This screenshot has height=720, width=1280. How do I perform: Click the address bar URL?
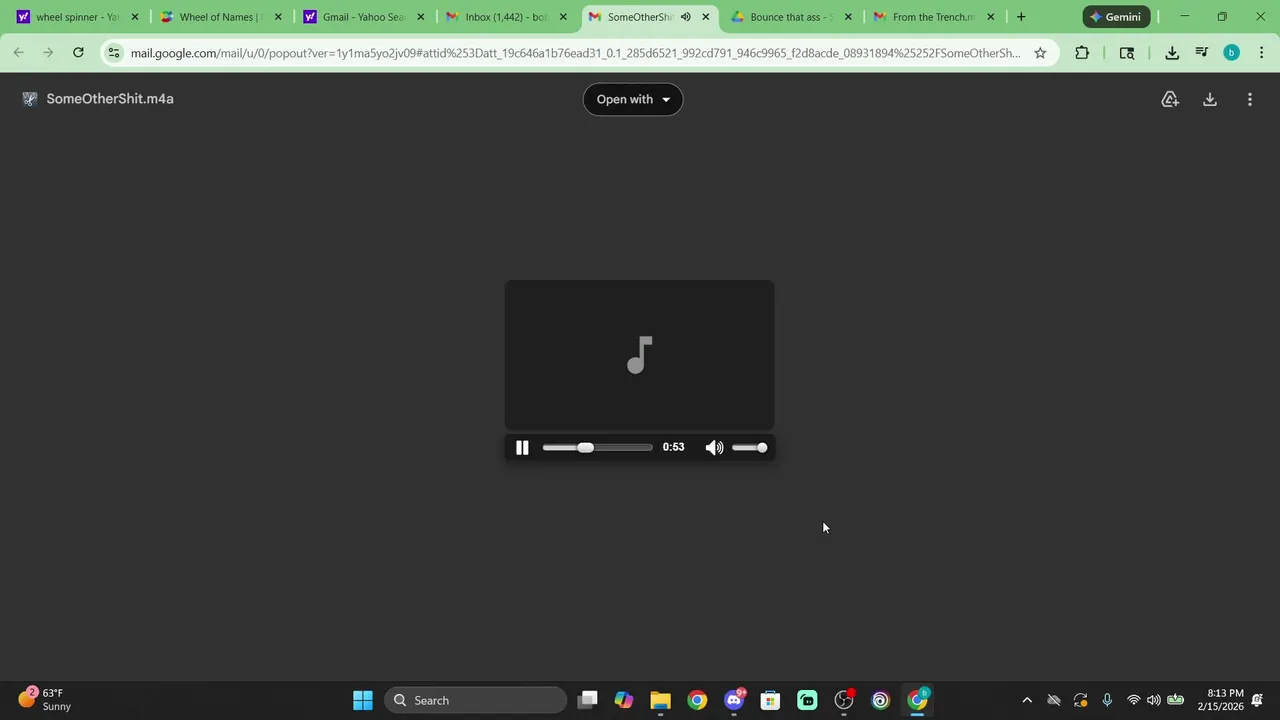tap(575, 53)
